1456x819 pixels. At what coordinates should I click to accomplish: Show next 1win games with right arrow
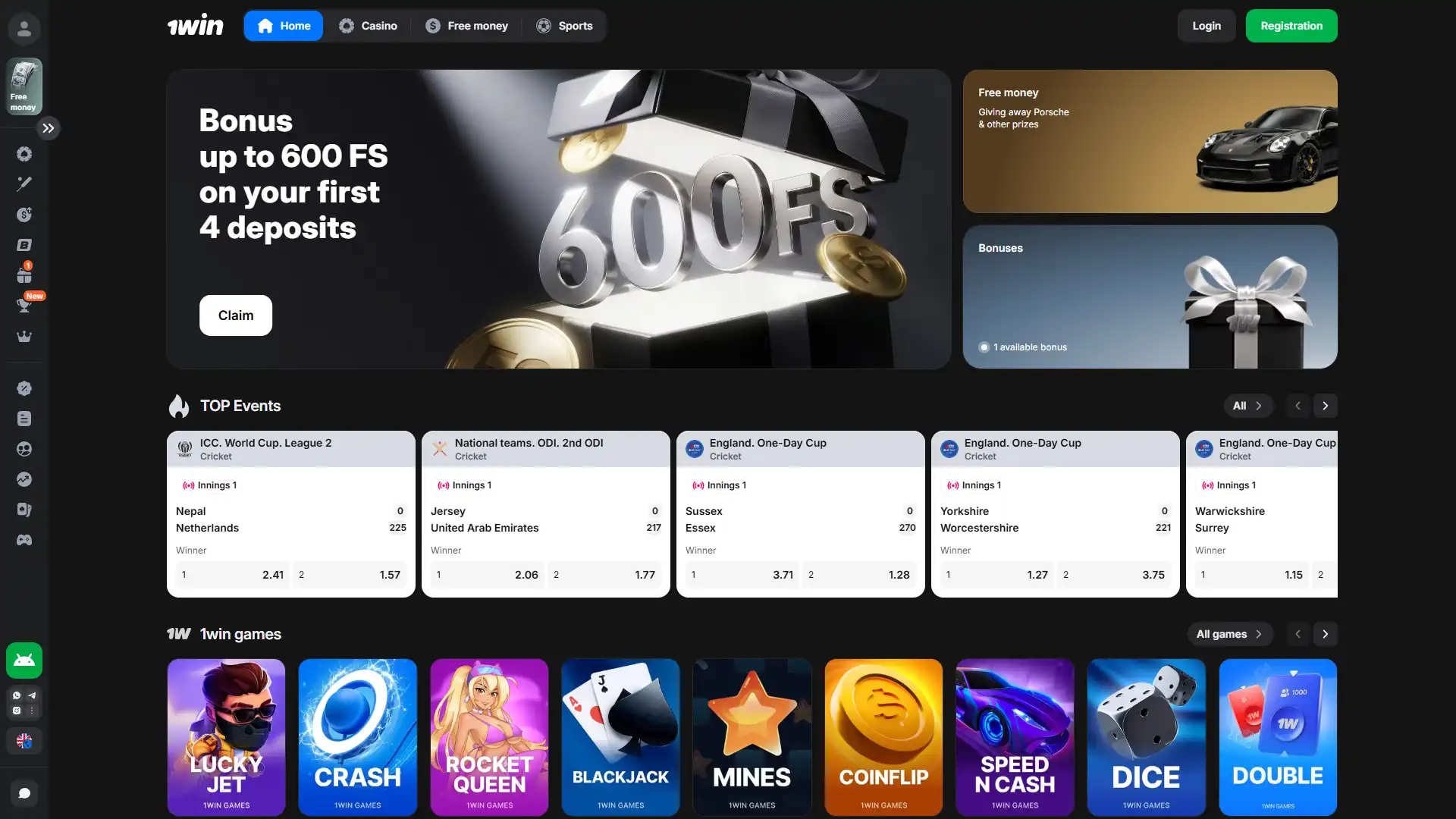pyautogui.click(x=1326, y=634)
